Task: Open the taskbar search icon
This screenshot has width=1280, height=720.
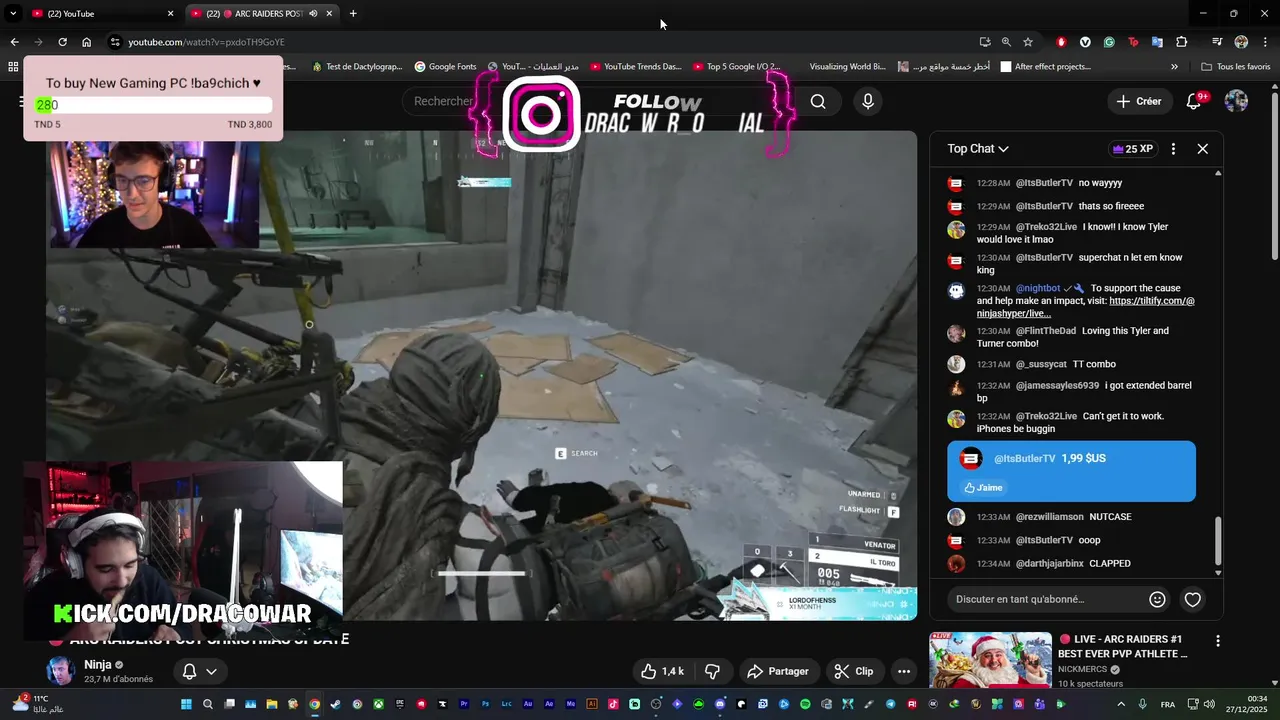Action: point(208,704)
